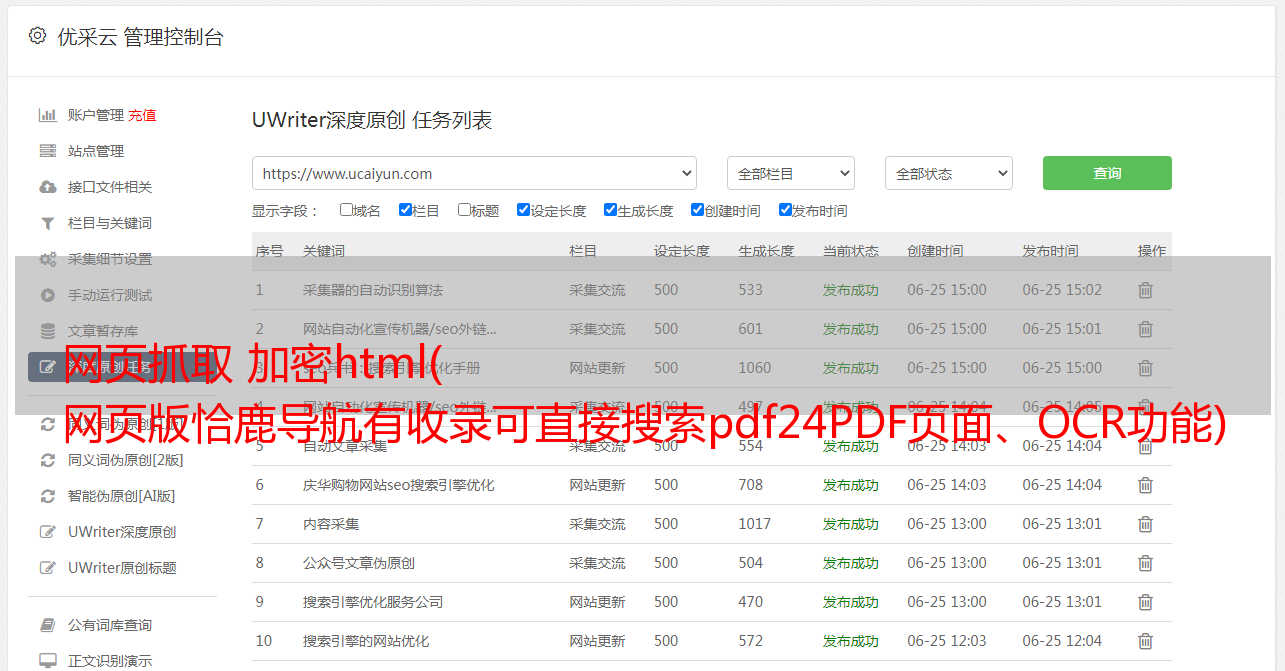Click the 优采云 管理控制台 title

pos(140,37)
